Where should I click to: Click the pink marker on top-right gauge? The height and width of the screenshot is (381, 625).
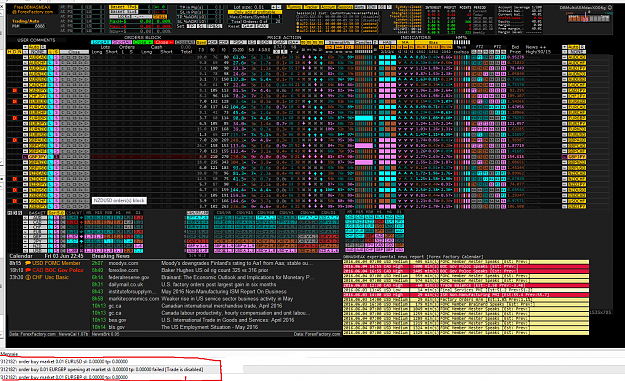click(586, 16)
